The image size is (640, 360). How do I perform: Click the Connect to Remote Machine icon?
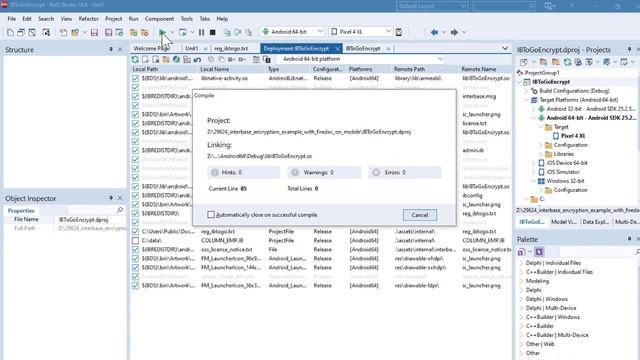tap(187, 60)
